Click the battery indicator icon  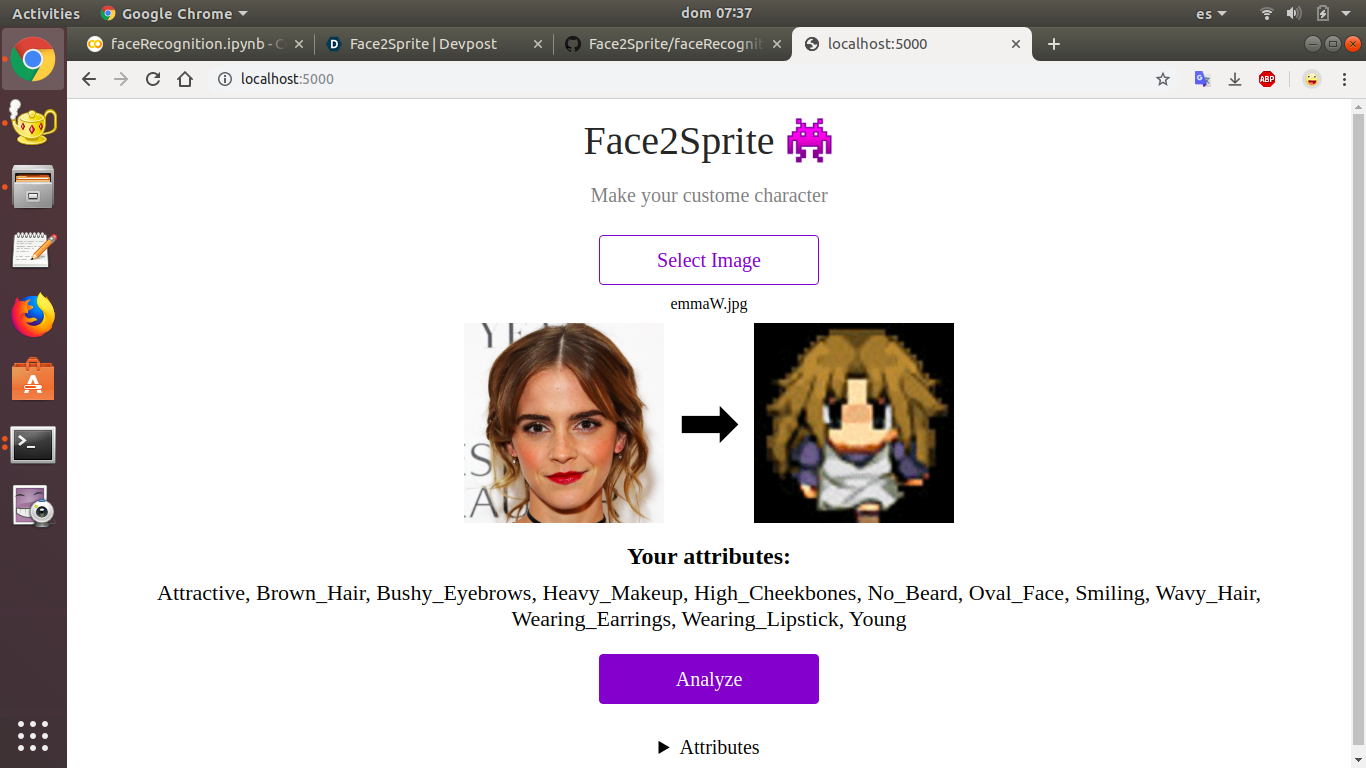(x=1322, y=13)
